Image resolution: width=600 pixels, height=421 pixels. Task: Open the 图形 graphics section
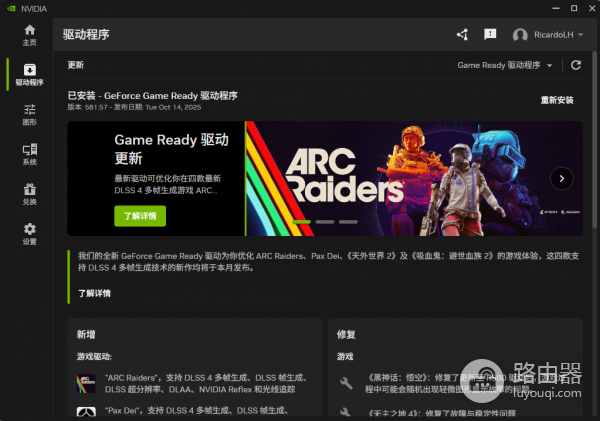(29, 113)
